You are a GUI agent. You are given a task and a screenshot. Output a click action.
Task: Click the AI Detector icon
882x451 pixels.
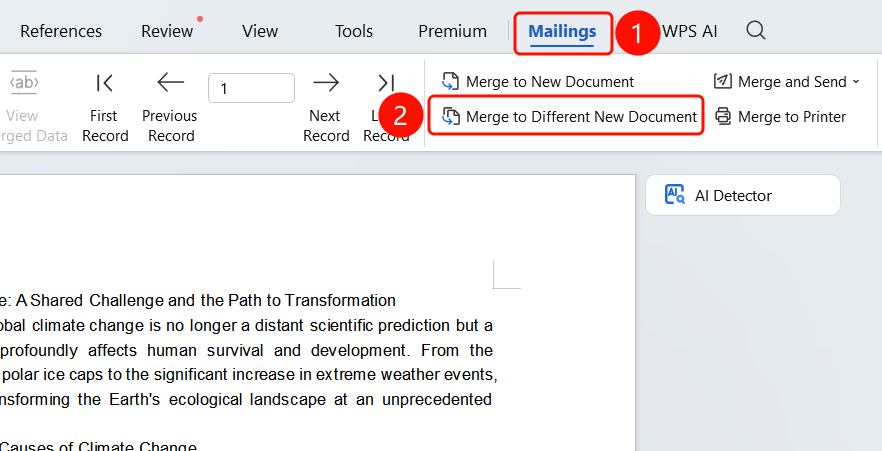click(x=674, y=195)
